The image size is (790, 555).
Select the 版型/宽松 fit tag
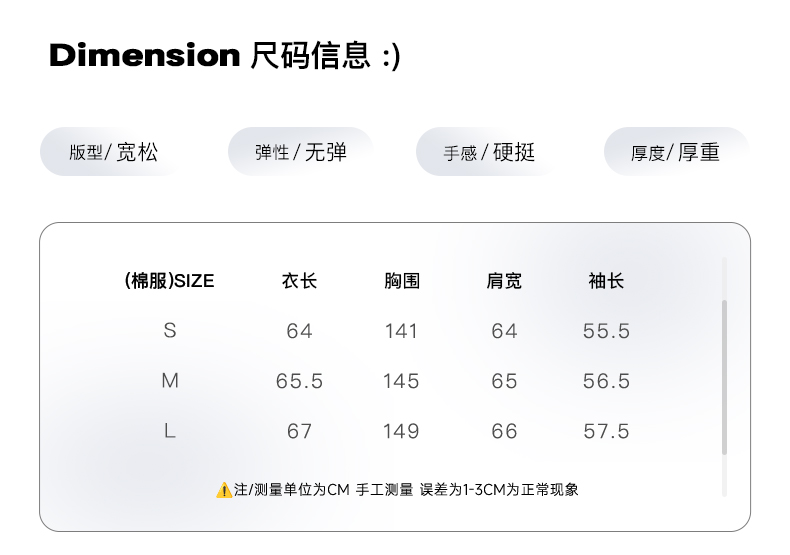coord(113,152)
